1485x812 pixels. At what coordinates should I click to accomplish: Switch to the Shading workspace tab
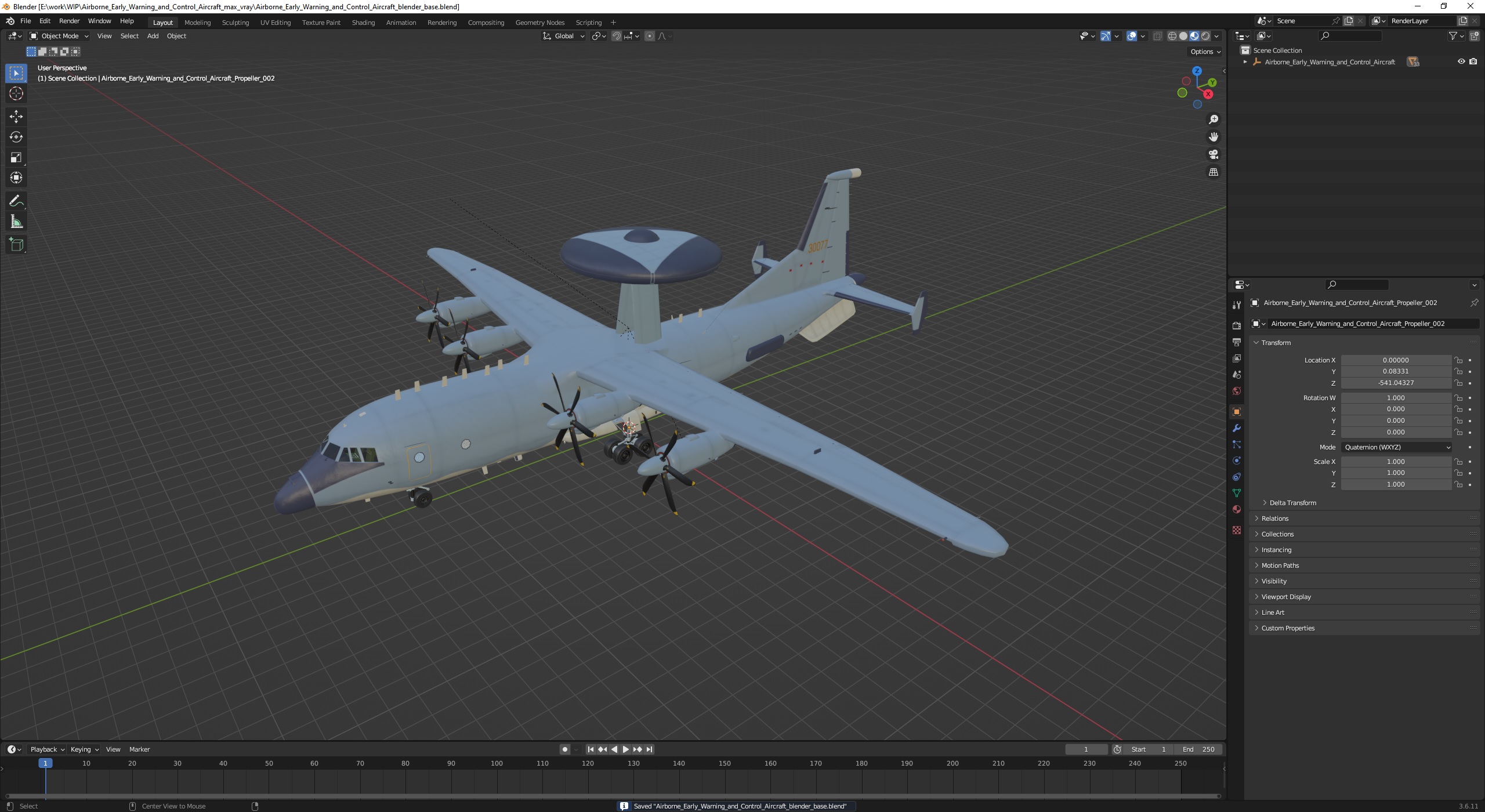tap(363, 23)
